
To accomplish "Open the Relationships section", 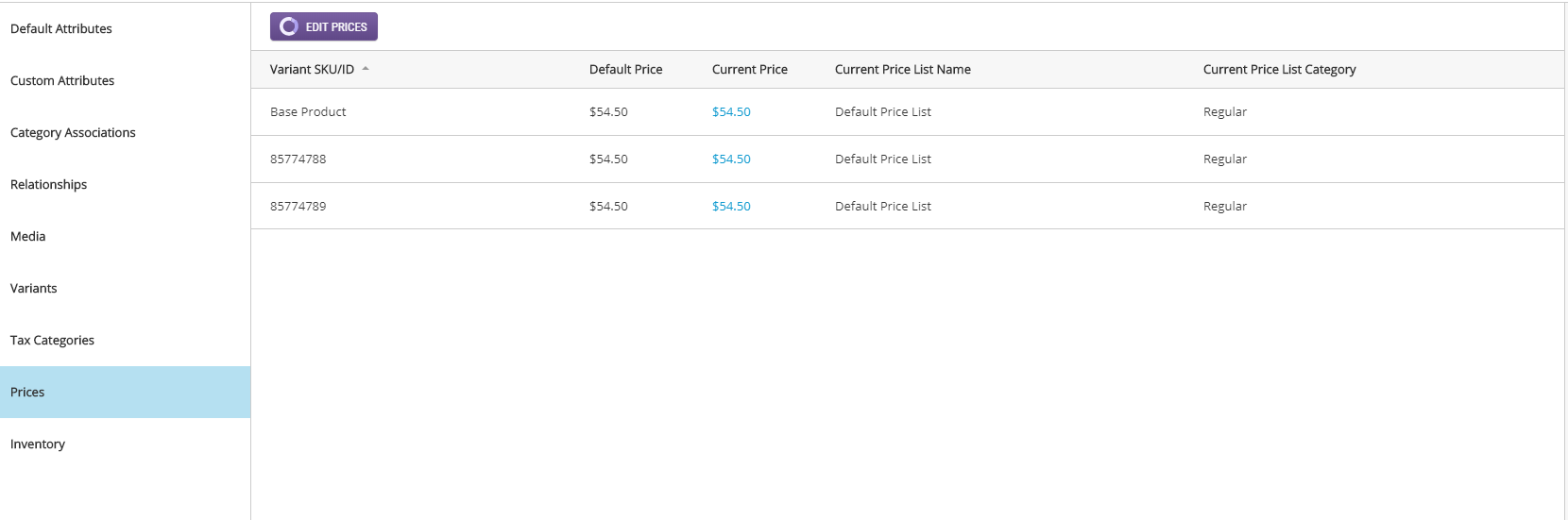I will (x=49, y=185).
